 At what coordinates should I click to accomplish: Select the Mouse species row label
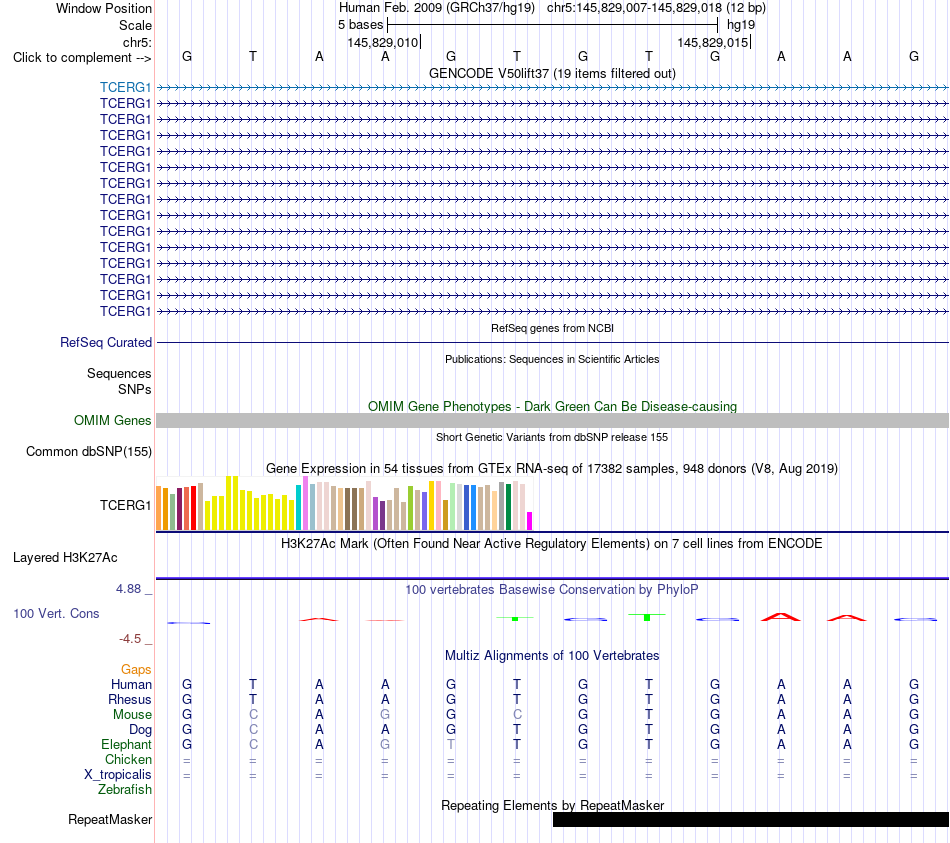[x=132, y=715]
